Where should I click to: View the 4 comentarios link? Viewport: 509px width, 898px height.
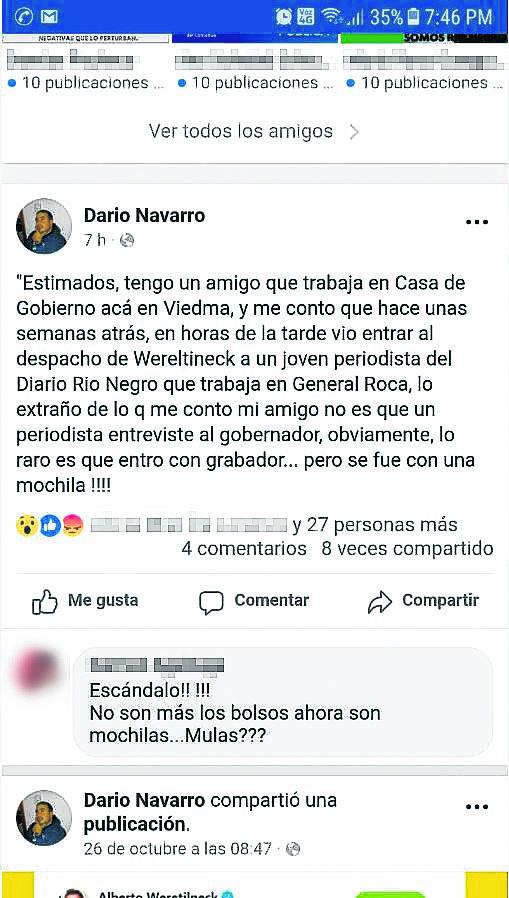point(244,549)
